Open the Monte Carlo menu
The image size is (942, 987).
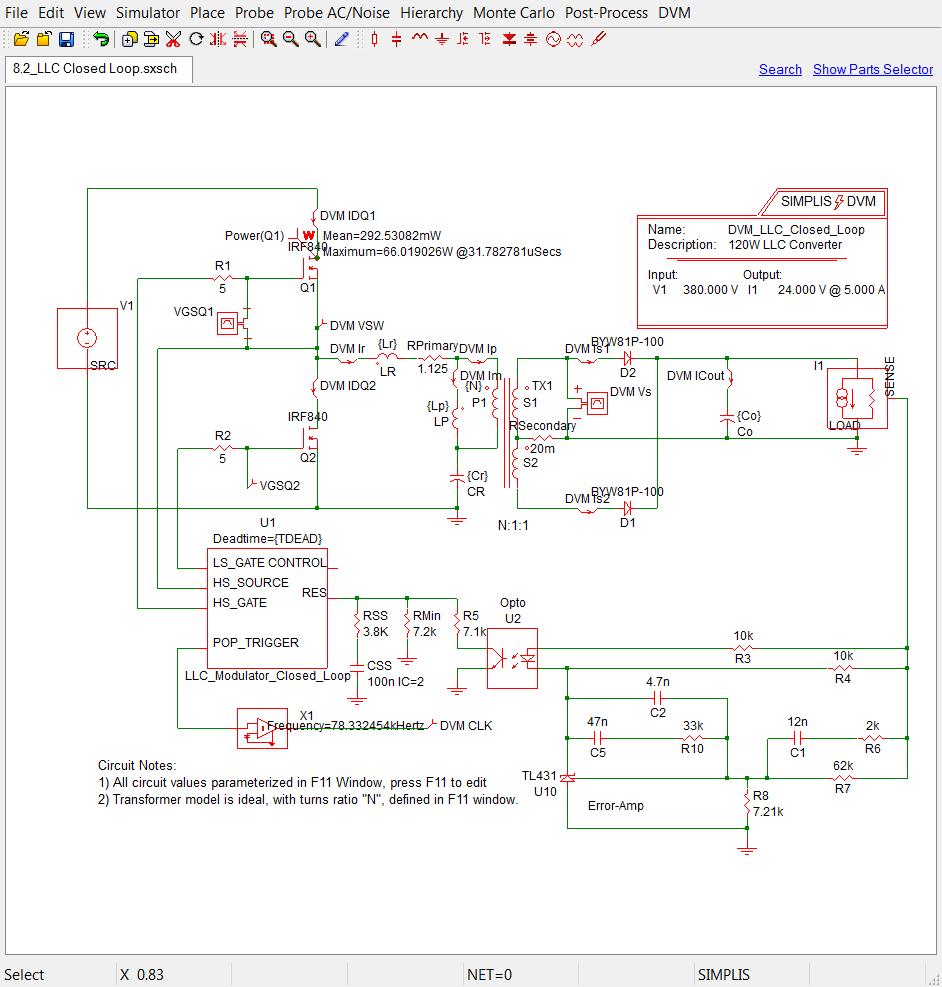[513, 13]
